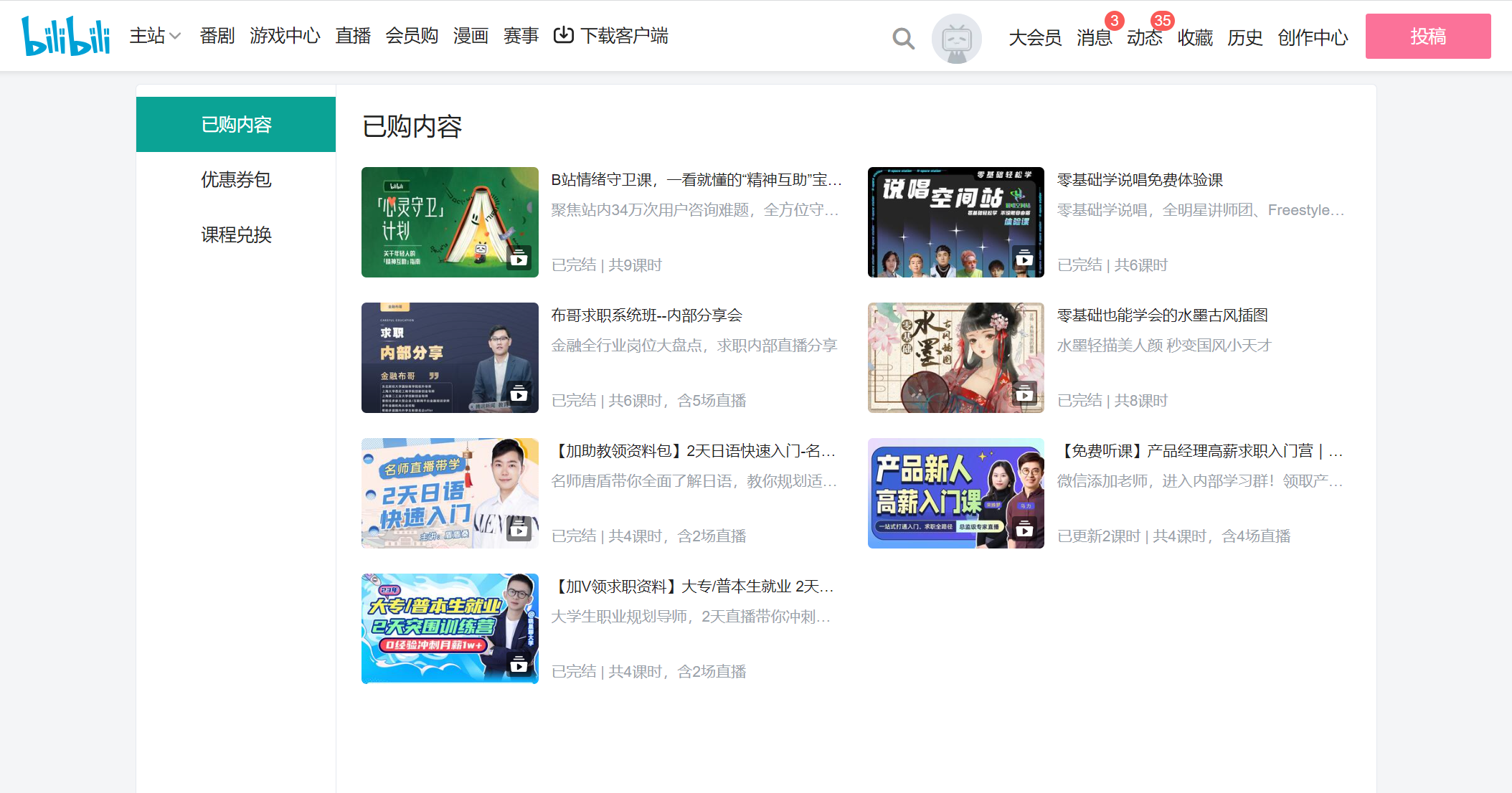Click play icon on 心灵守卫 thumbnail

pyautogui.click(x=519, y=258)
